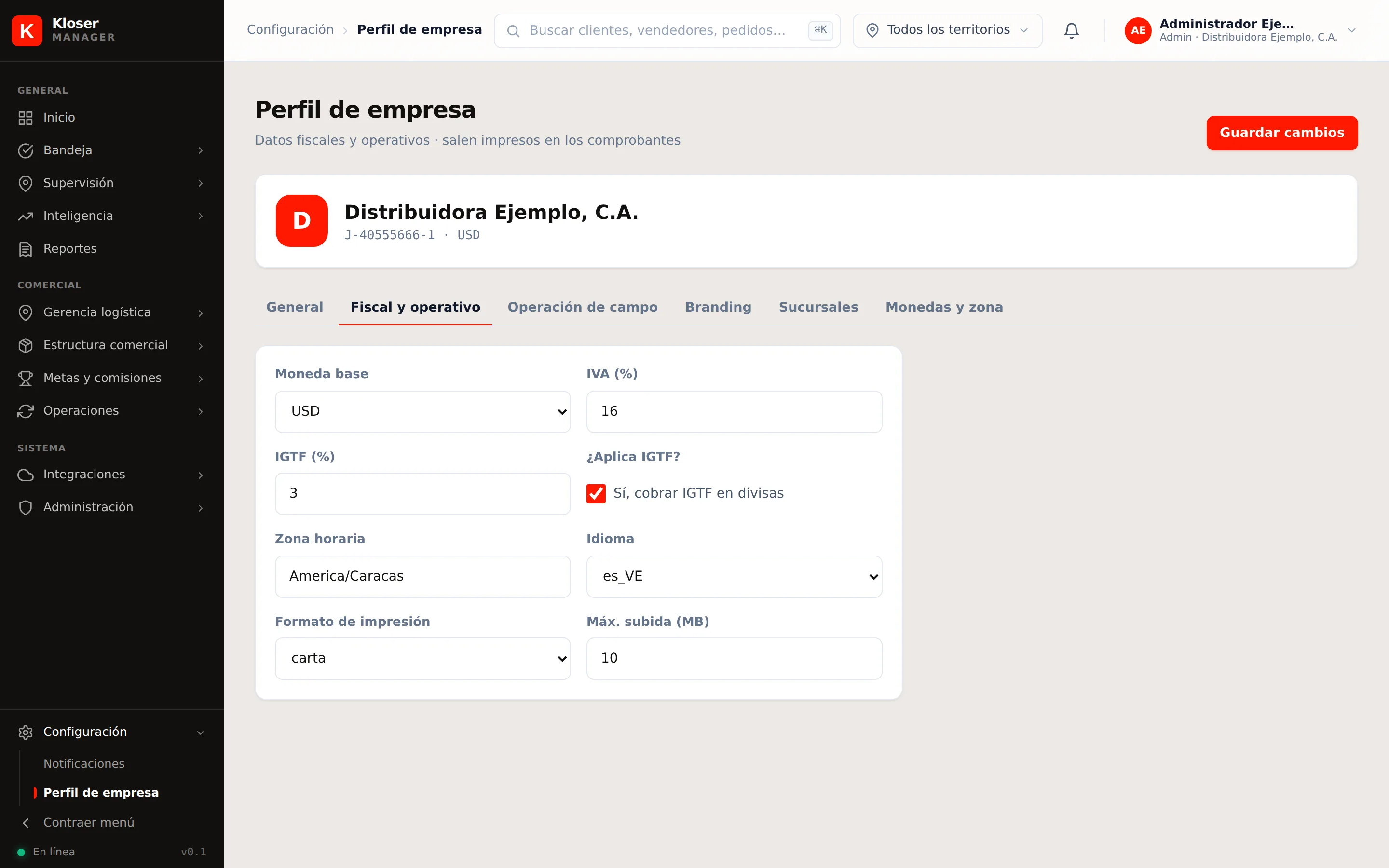Click the AE user avatar
This screenshot has height=868, width=1389.
[x=1138, y=30]
